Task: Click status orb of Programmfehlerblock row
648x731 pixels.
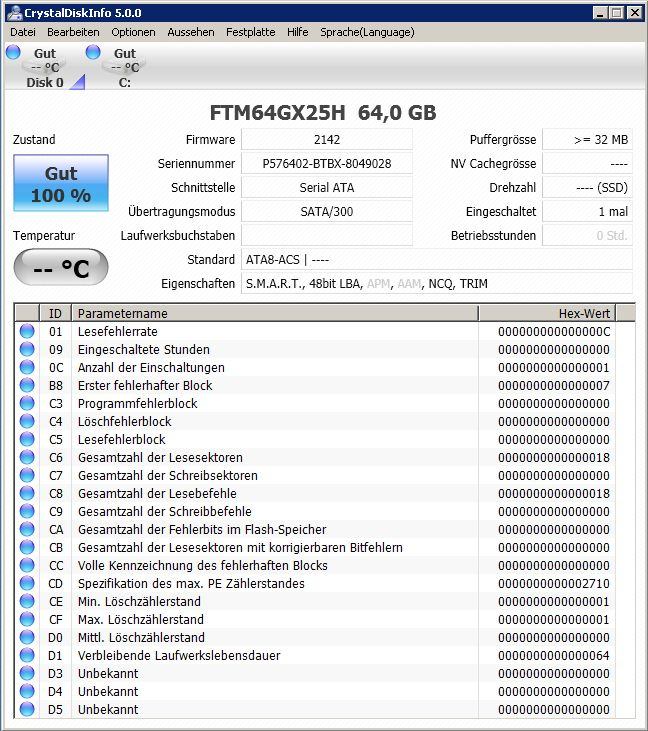Action: click(27, 403)
